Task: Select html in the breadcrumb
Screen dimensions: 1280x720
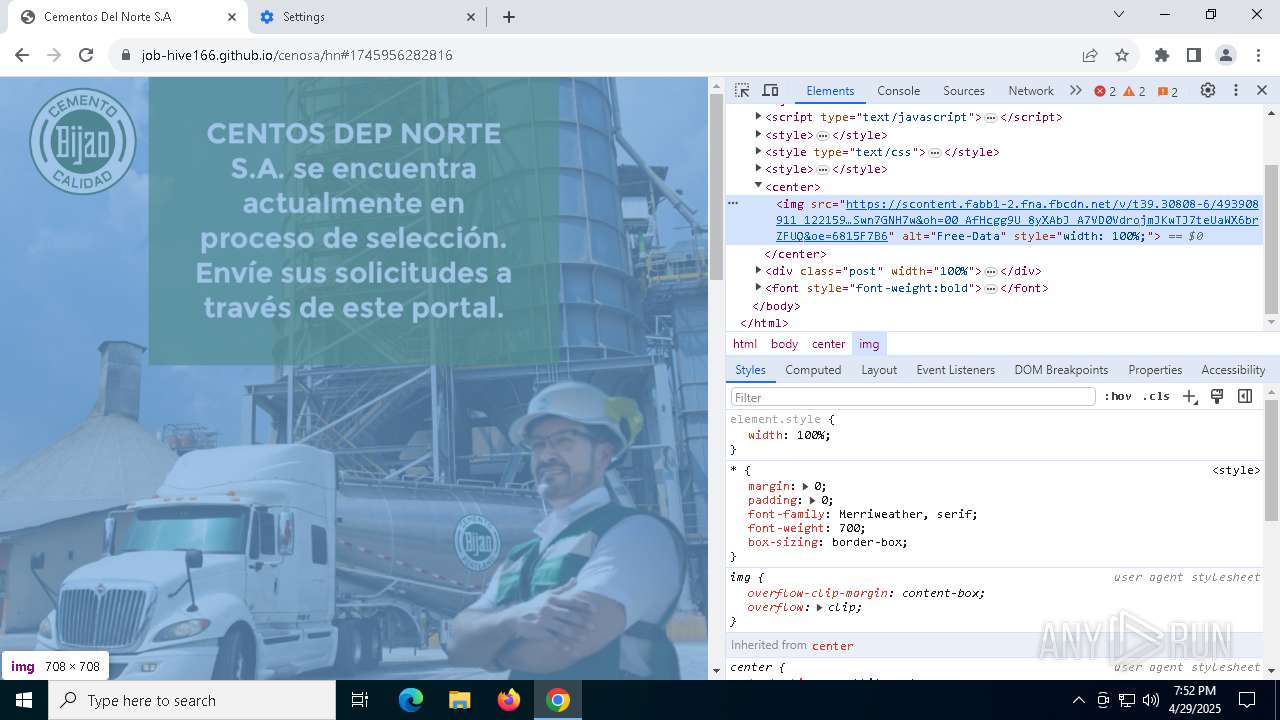Action: [745, 344]
